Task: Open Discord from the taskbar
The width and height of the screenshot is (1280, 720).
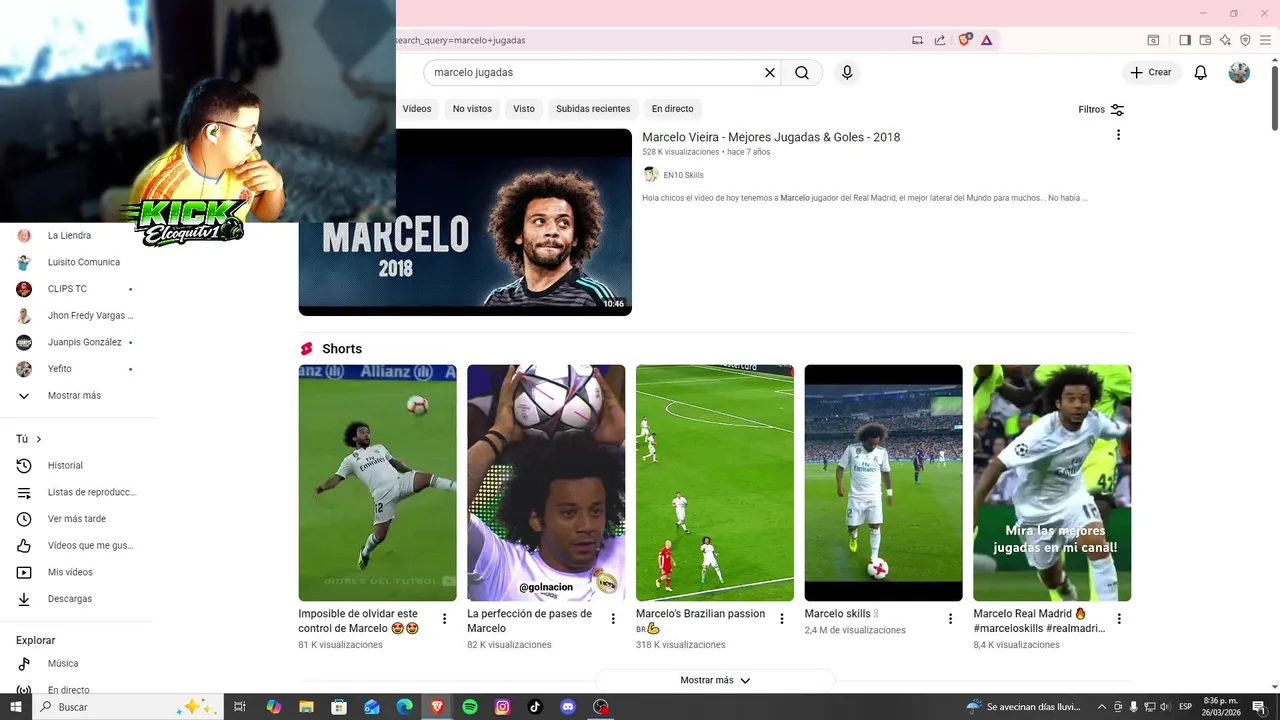Action: (x=568, y=707)
